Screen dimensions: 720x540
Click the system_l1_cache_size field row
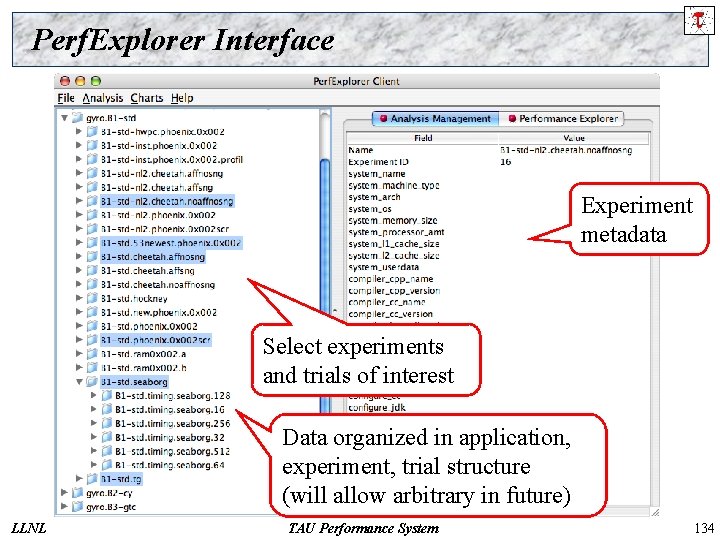click(394, 244)
